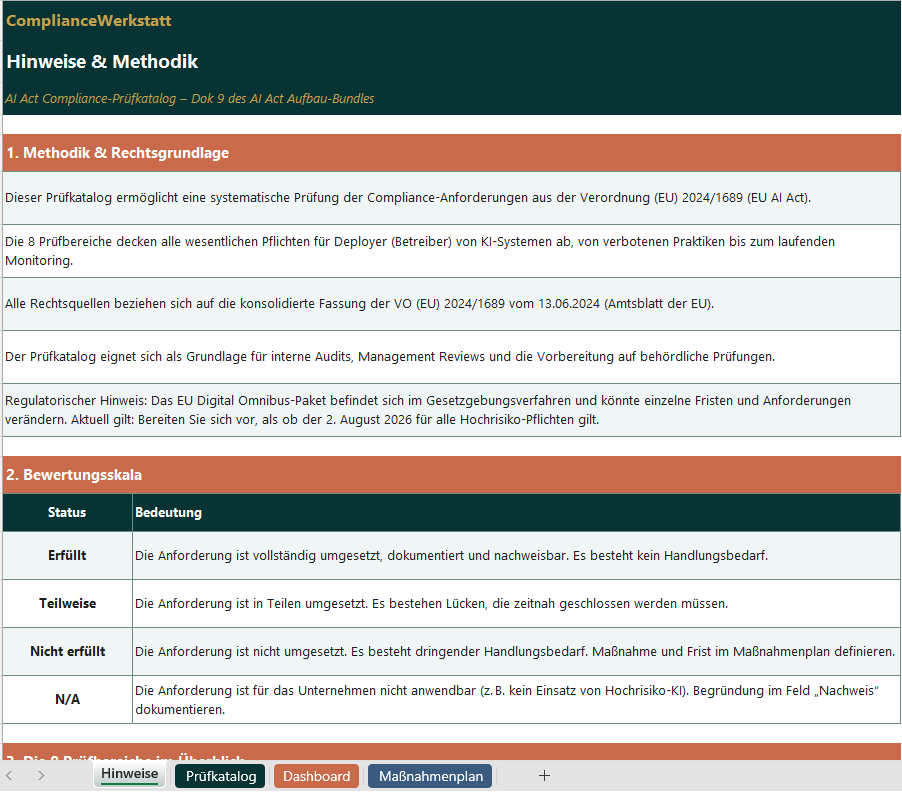Add a new sheet with the plus button
This screenshot has width=902, height=792.
pos(544,775)
